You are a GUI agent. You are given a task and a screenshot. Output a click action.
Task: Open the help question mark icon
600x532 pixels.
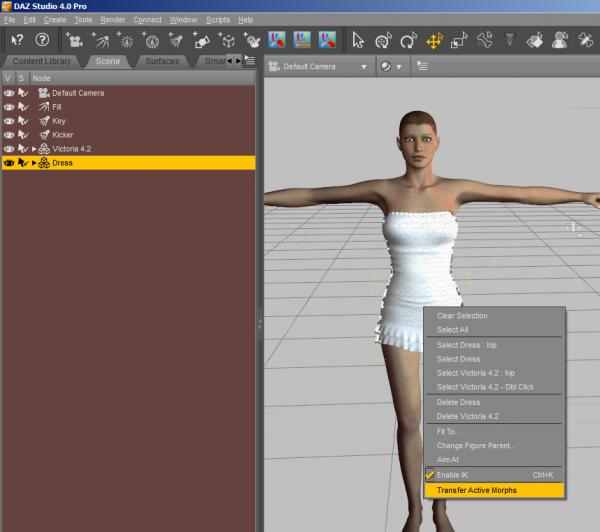(x=42, y=39)
